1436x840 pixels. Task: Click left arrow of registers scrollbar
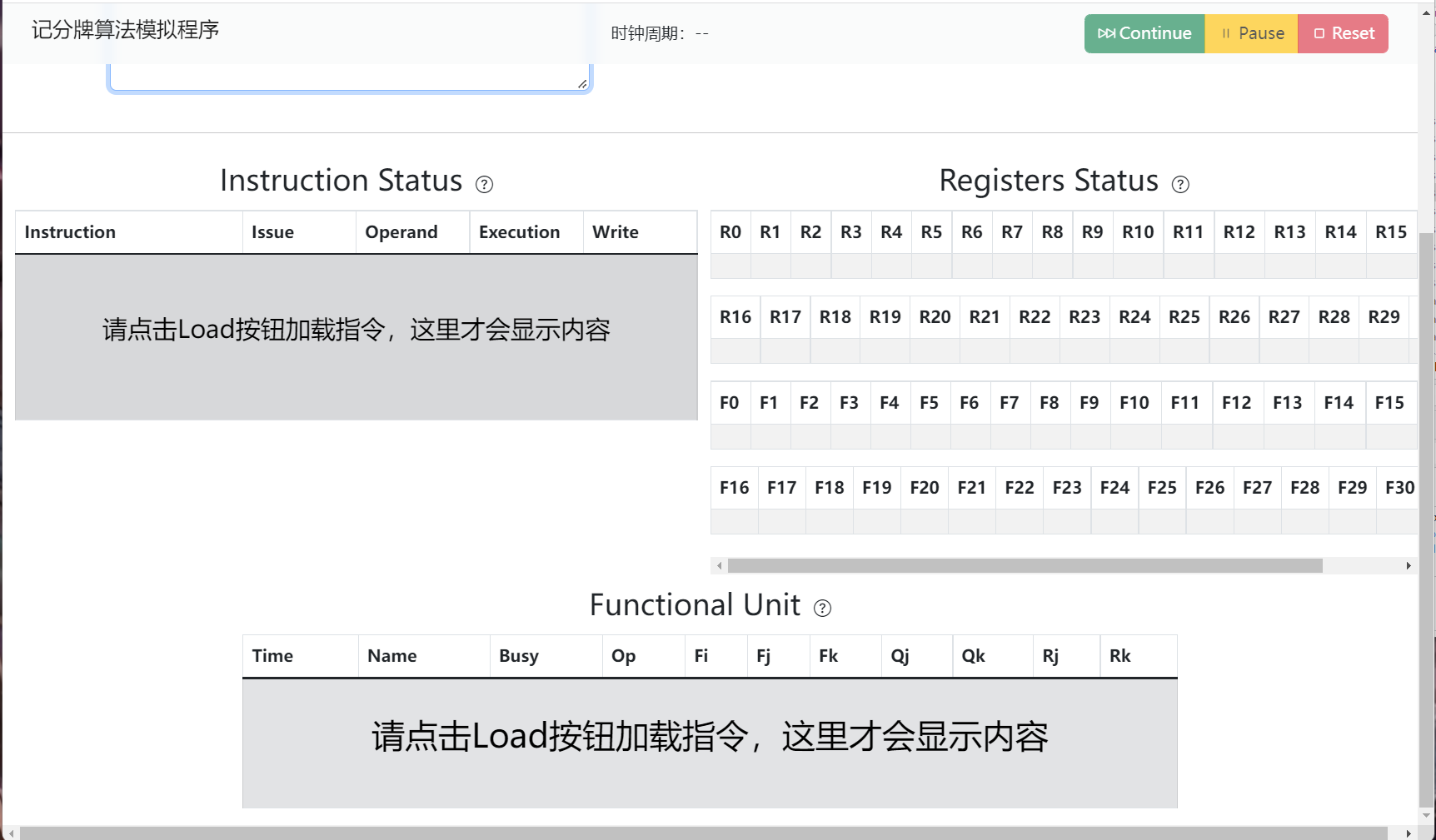720,566
